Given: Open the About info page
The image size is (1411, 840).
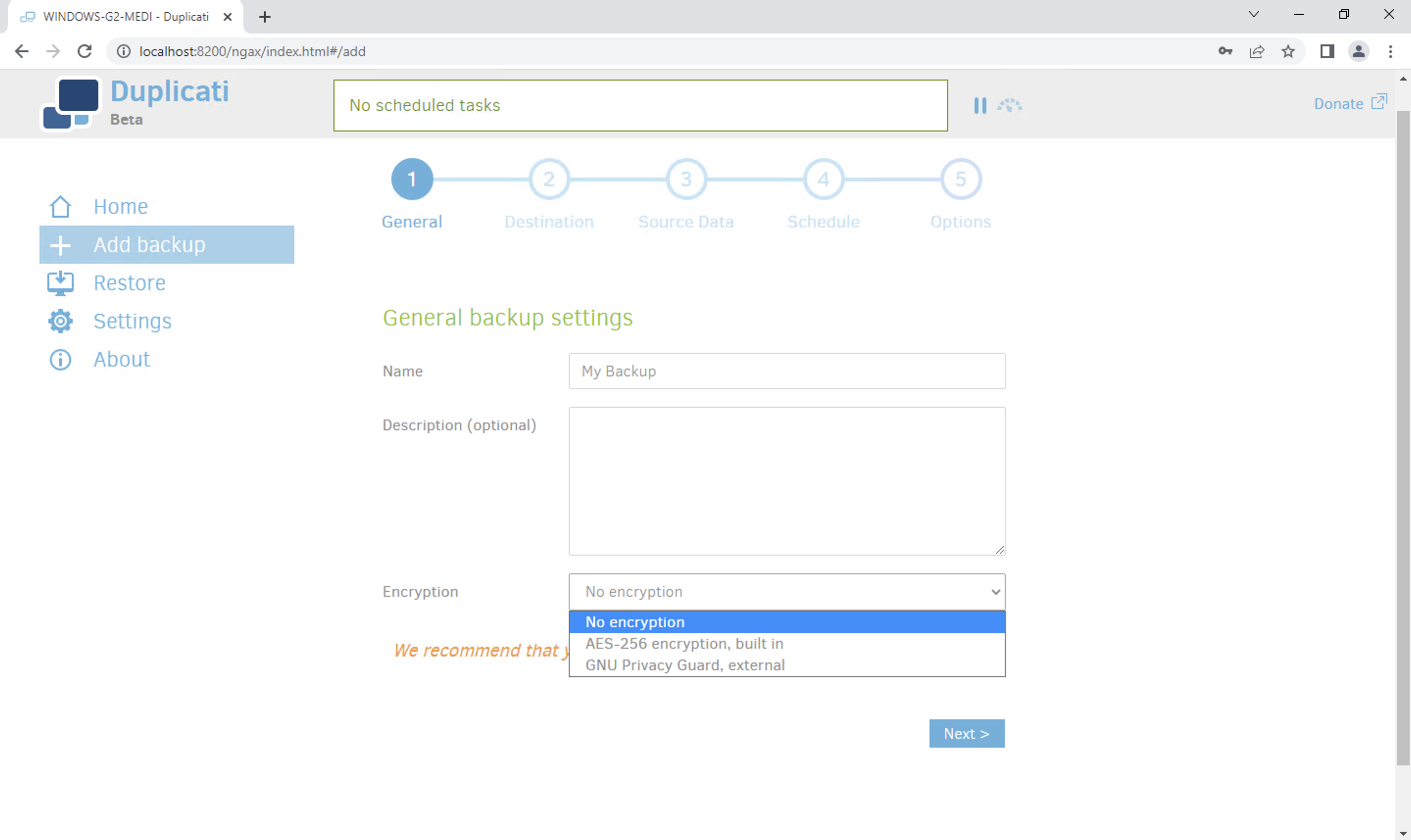Looking at the screenshot, I should (121, 359).
